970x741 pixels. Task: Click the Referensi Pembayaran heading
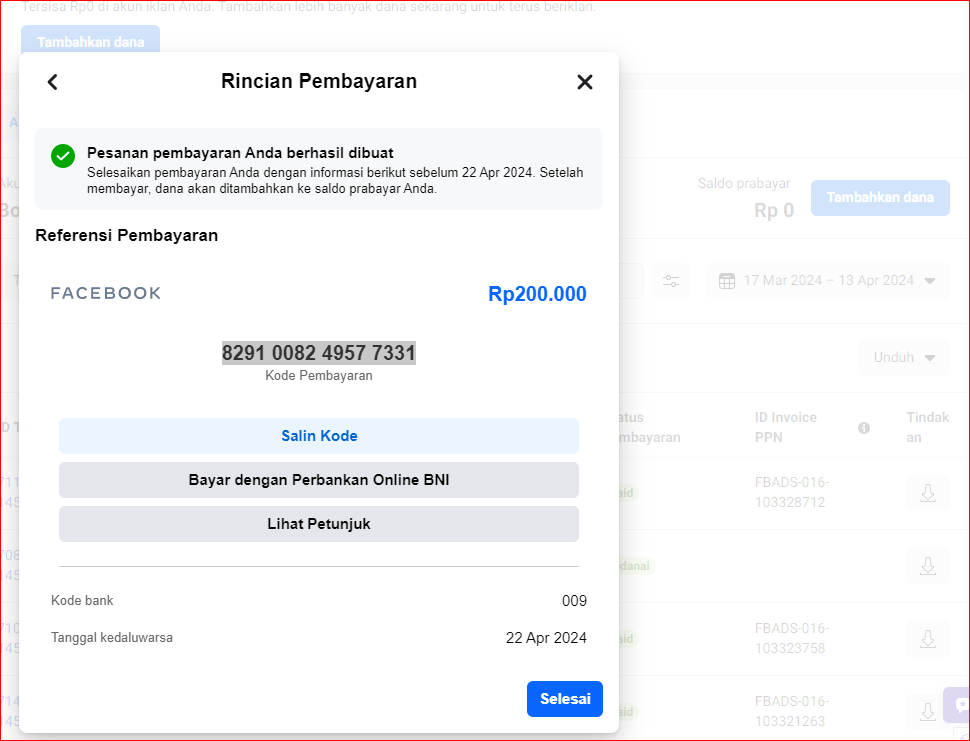point(127,236)
